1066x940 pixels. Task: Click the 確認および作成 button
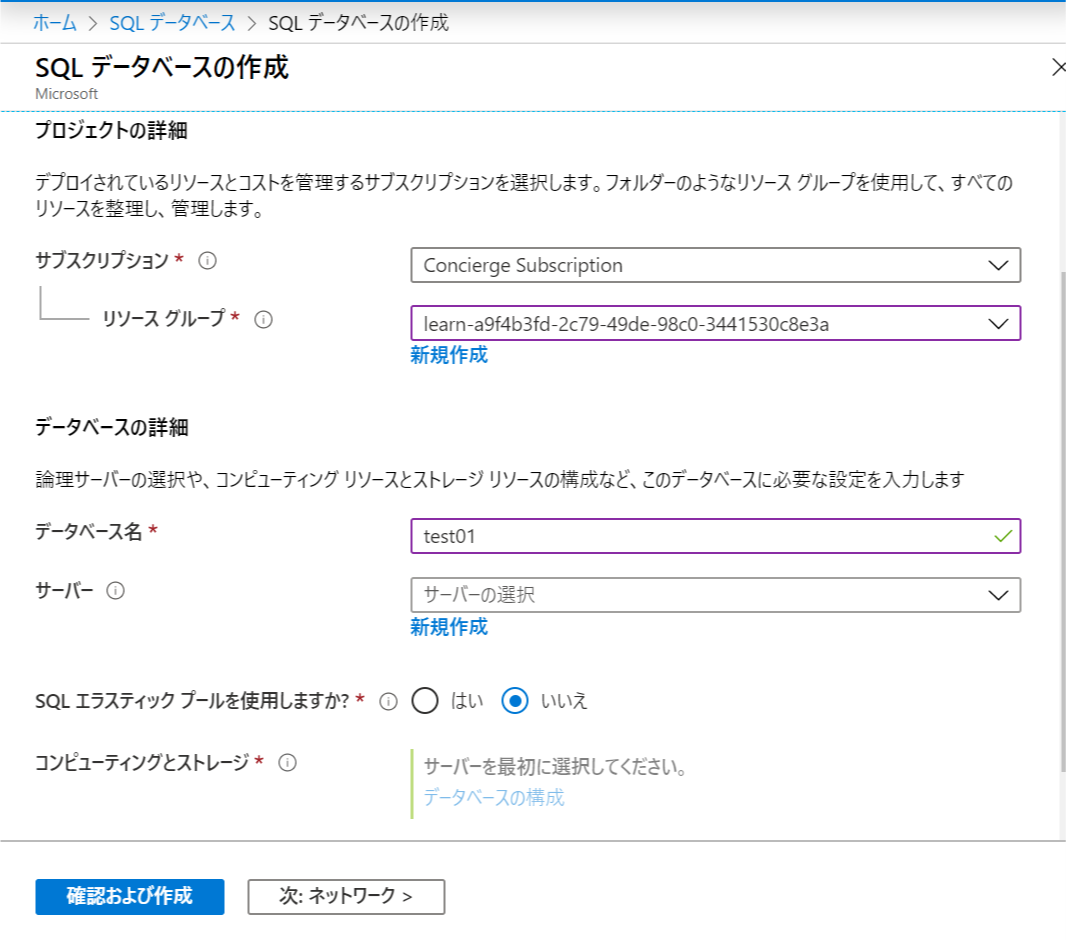tap(130, 897)
